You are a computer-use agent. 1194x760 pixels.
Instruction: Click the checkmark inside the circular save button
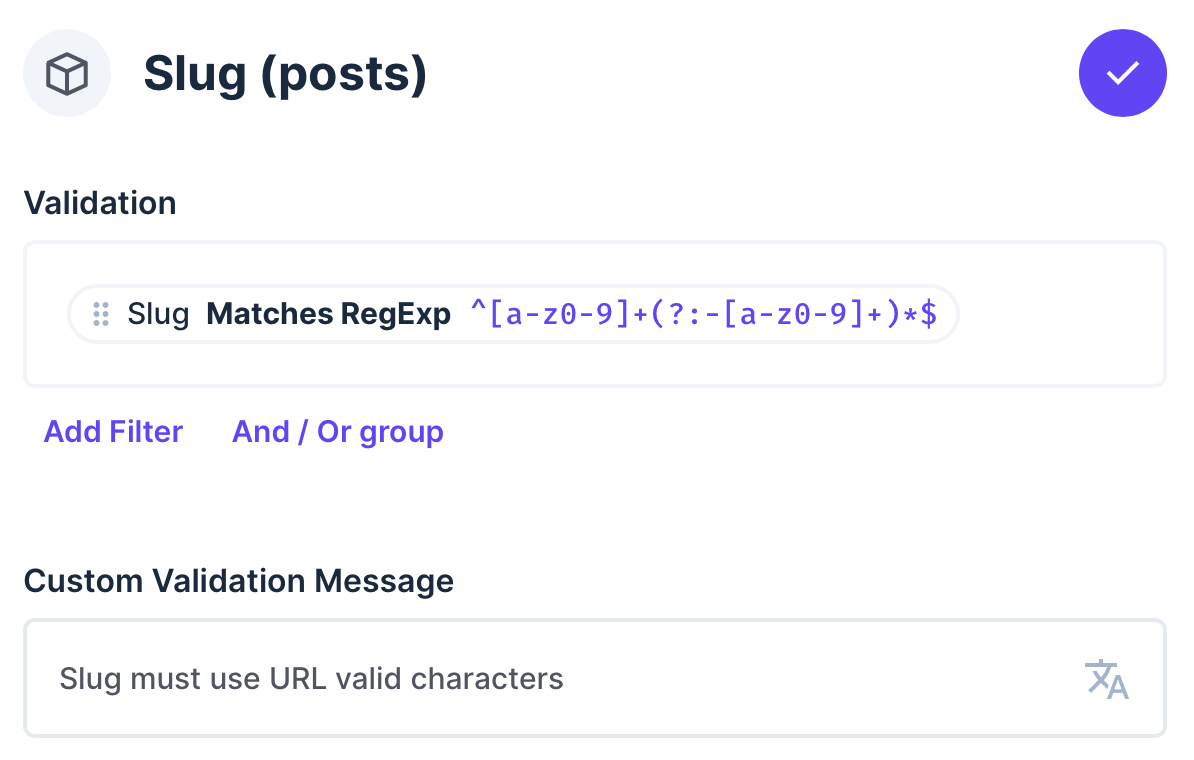[1123, 73]
